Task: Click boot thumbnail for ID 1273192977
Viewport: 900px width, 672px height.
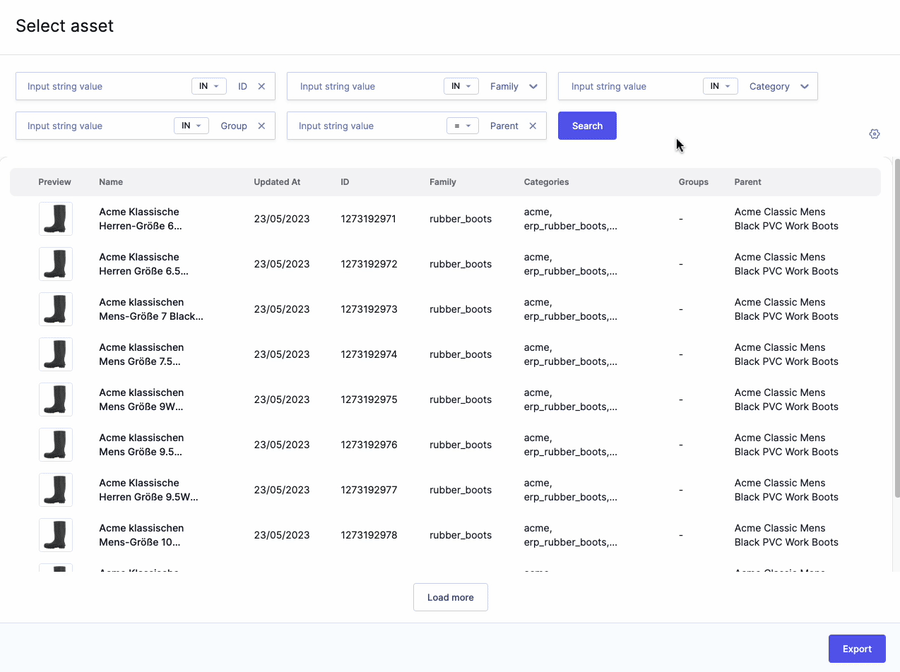Action: point(56,490)
